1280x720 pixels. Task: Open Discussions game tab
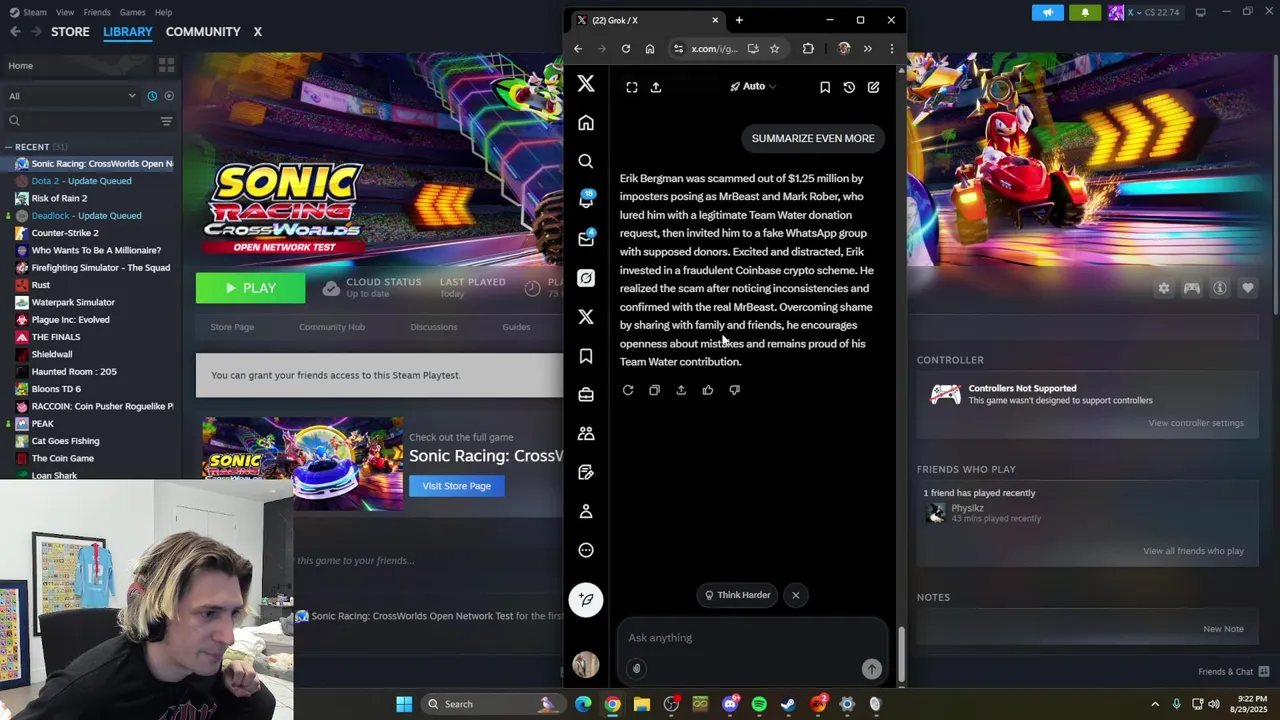433,327
